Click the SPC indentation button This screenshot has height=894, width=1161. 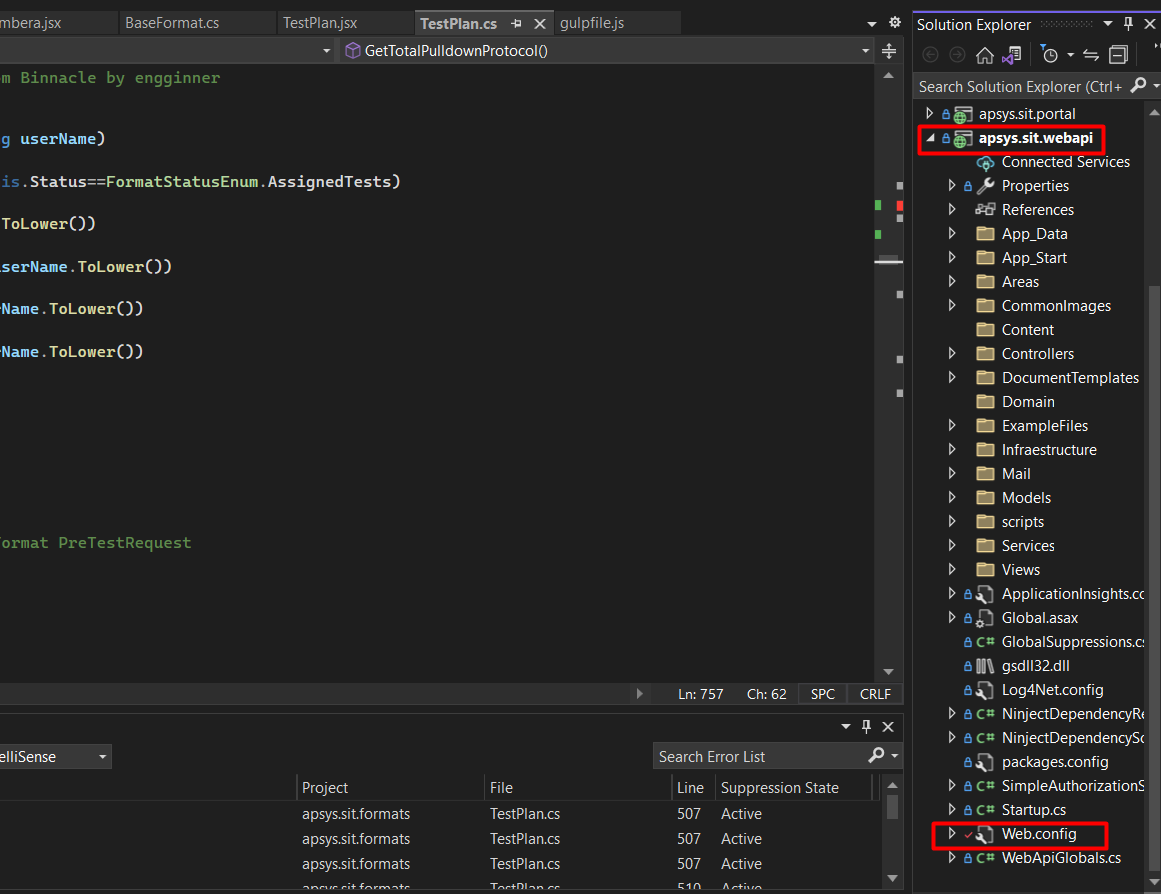coord(823,694)
